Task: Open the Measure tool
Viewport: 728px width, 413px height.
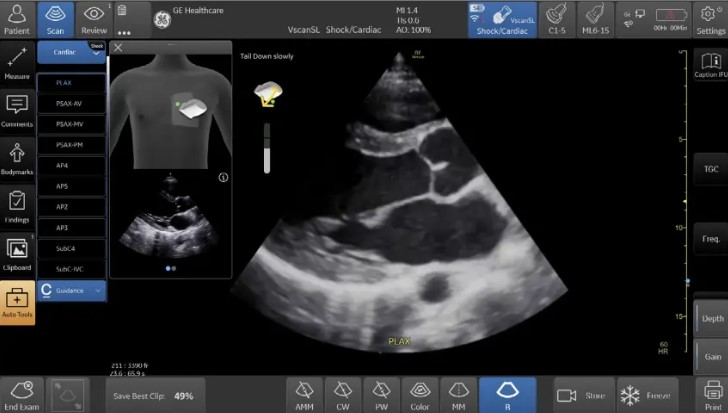Action: (x=17, y=63)
